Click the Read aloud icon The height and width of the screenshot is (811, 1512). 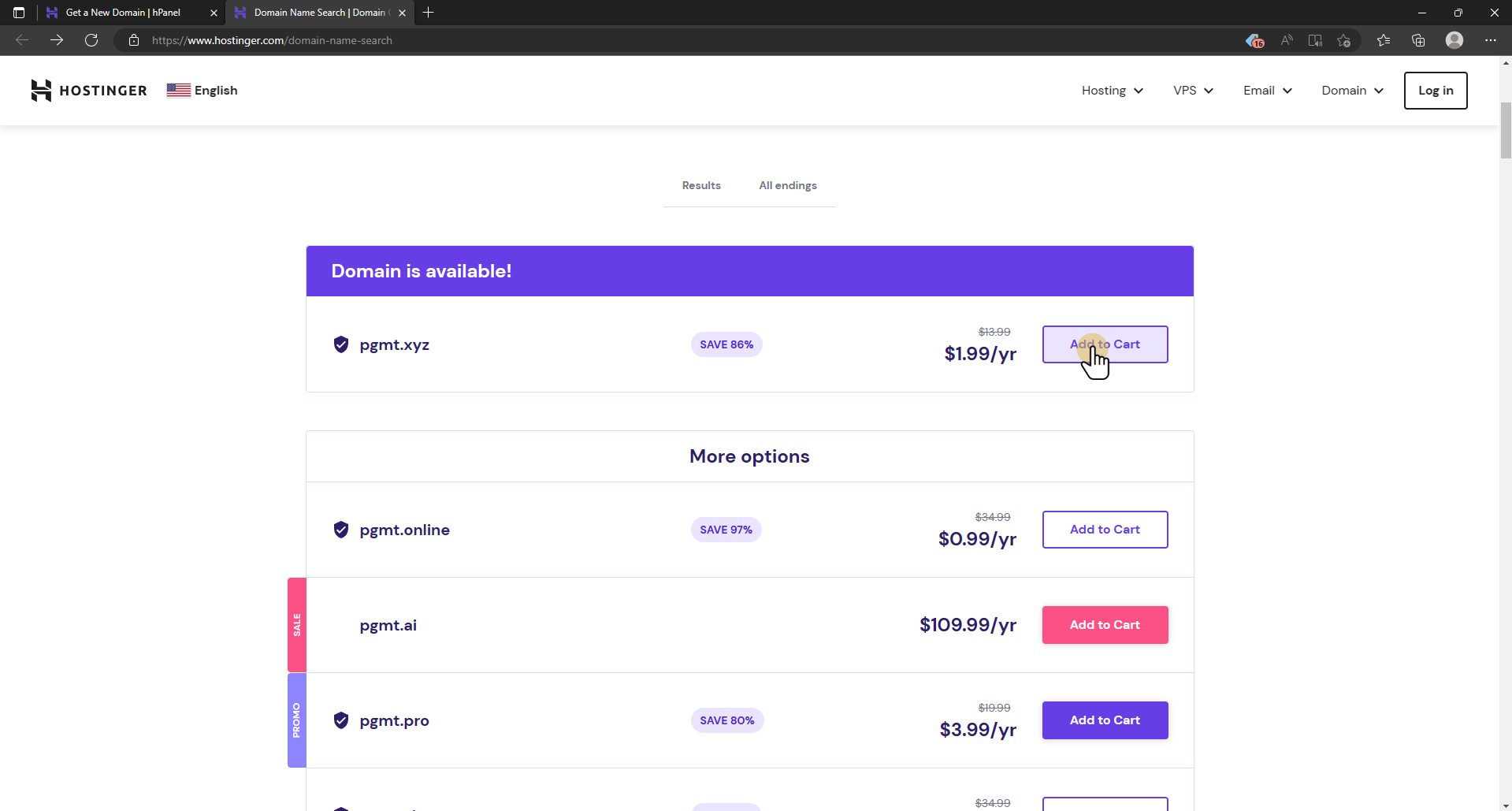[x=1287, y=40]
